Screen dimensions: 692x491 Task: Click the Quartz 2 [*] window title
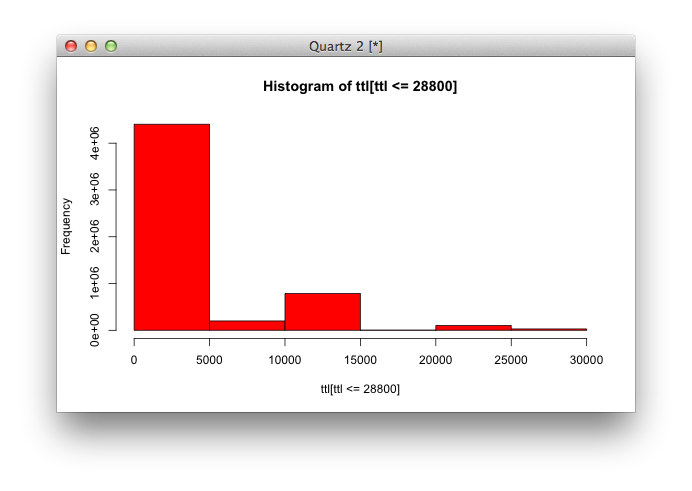pos(346,46)
